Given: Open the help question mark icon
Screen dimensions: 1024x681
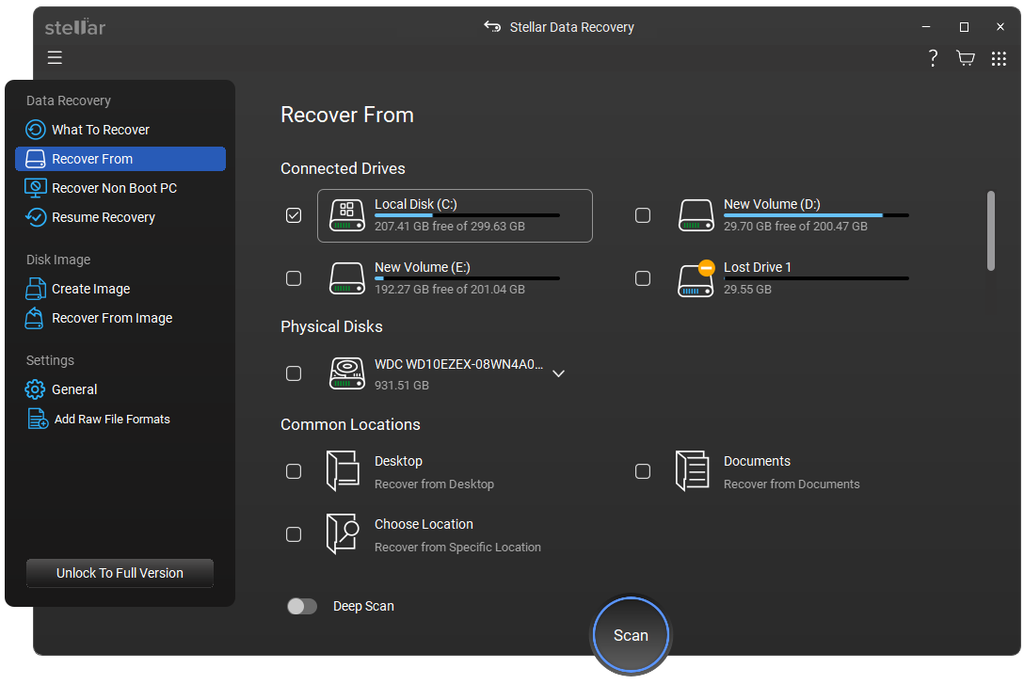Looking at the screenshot, I should click(933, 58).
